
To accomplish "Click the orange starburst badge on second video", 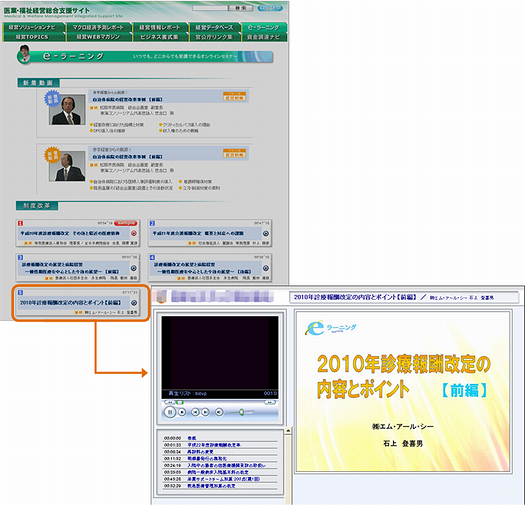I will point(52,155).
